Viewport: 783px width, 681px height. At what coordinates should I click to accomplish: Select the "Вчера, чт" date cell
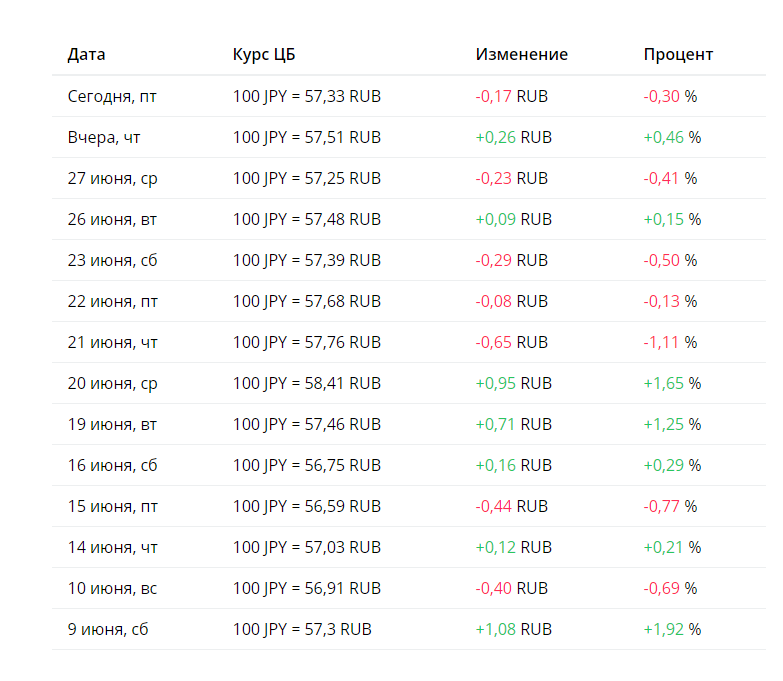tap(105, 138)
